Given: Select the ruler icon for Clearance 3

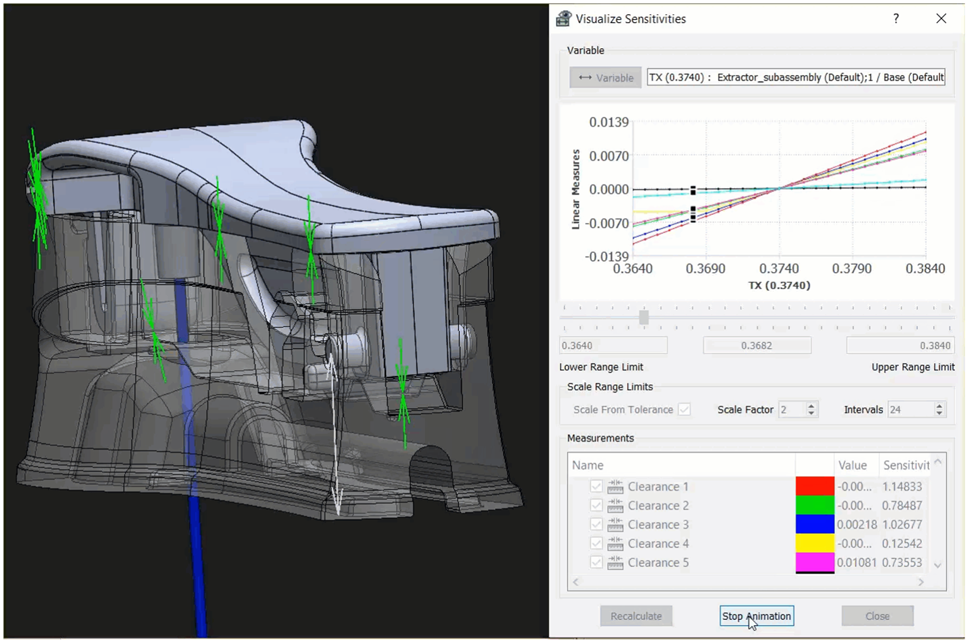Looking at the screenshot, I should (x=614, y=524).
